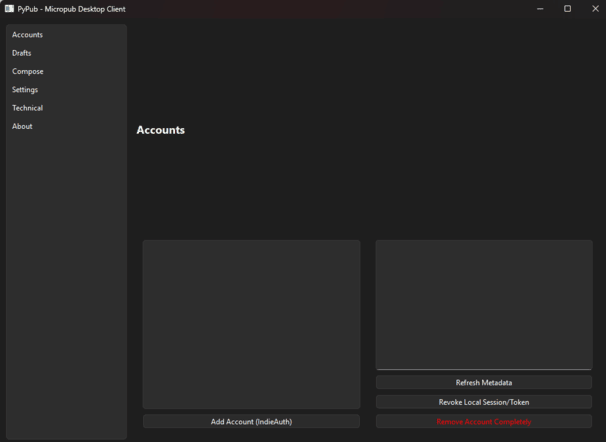Open the Accounts section in sidebar
Viewport: 606px width, 442px height.
(x=28, y=35)
